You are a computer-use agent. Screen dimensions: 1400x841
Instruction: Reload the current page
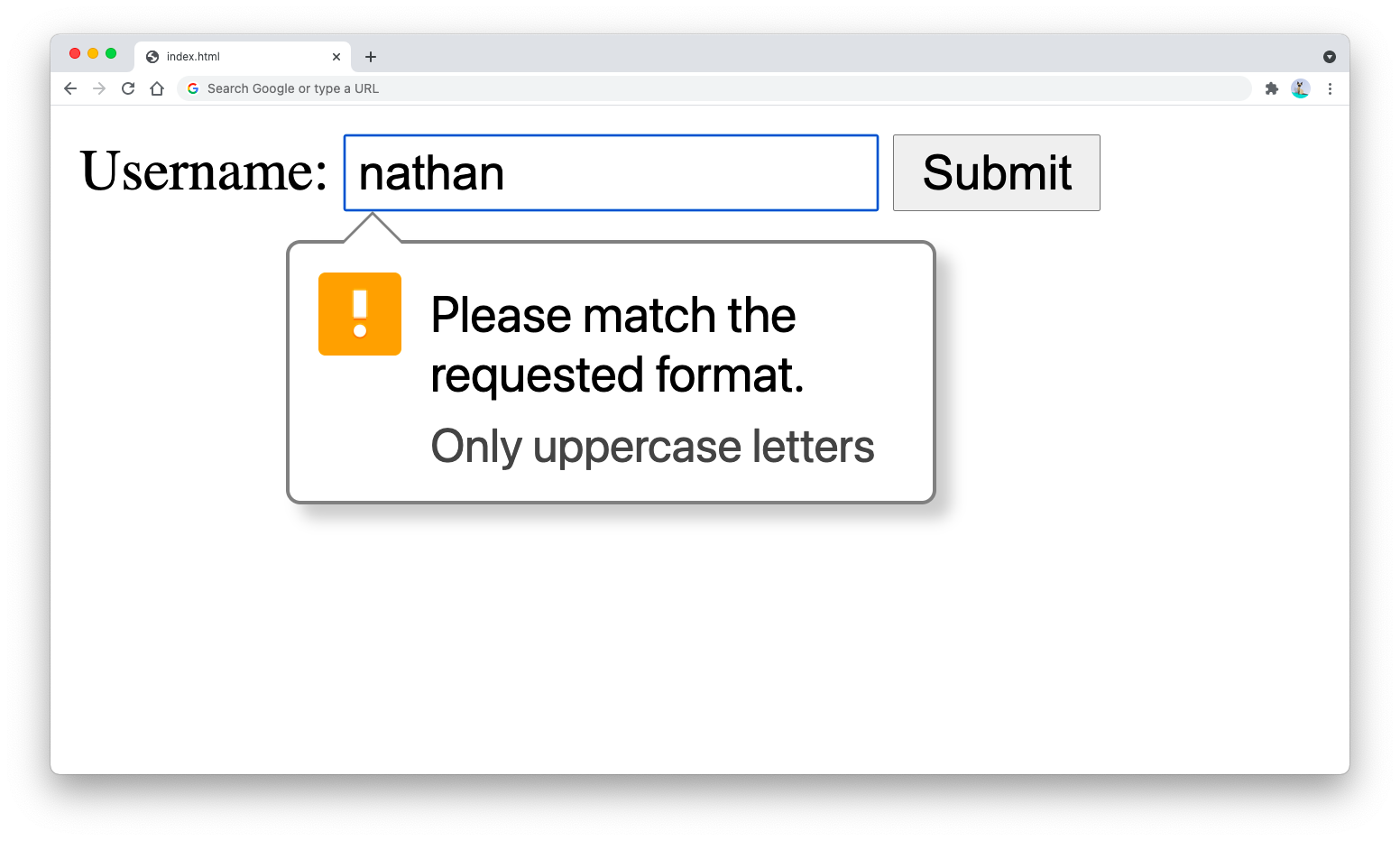click(128, 88)
